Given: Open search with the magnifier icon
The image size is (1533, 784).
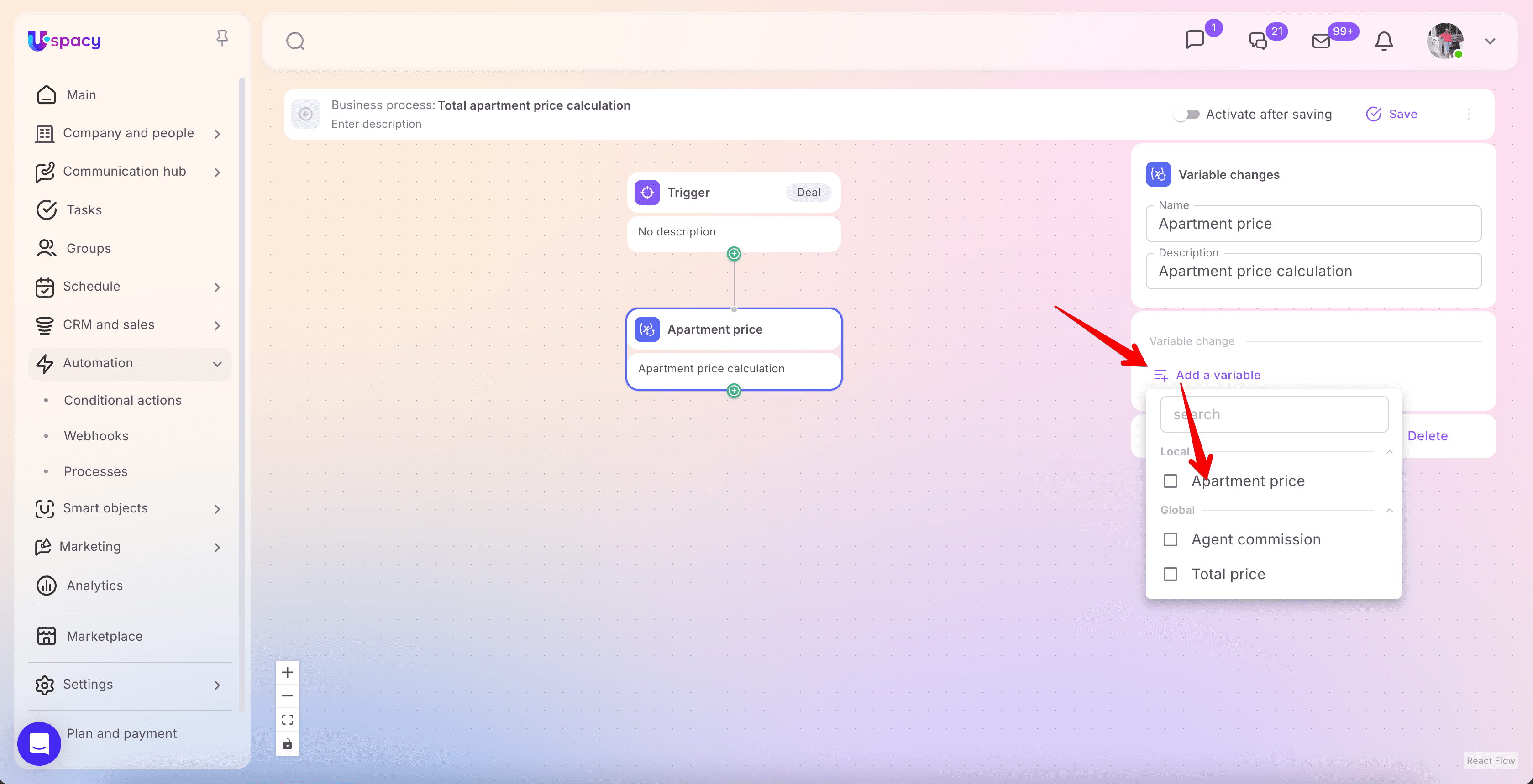Looking at the screenshot, I should pos(295,41).
